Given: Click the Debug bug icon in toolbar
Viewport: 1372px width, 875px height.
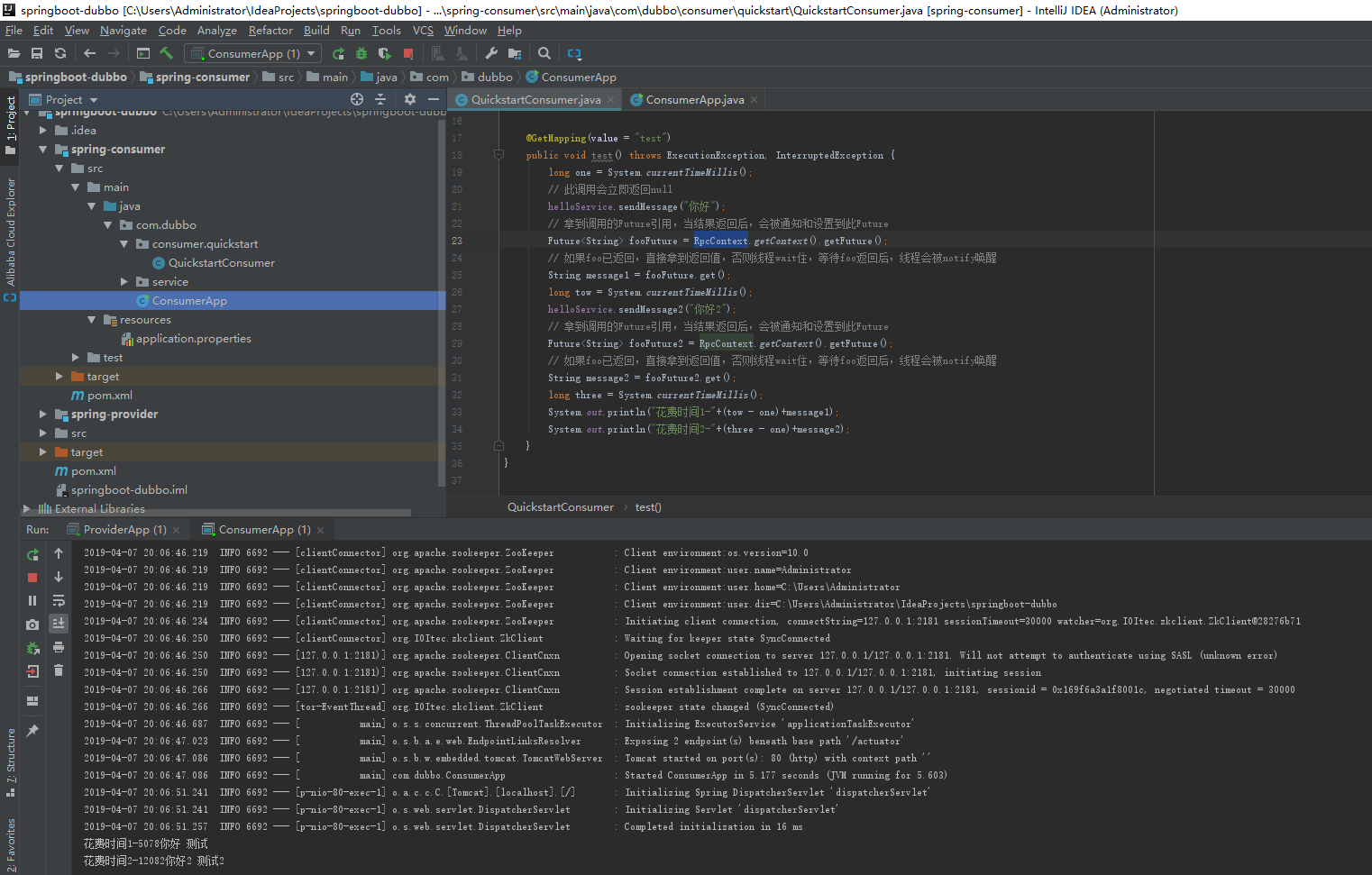Looking at the screenshot, I should tap(361, 54).
